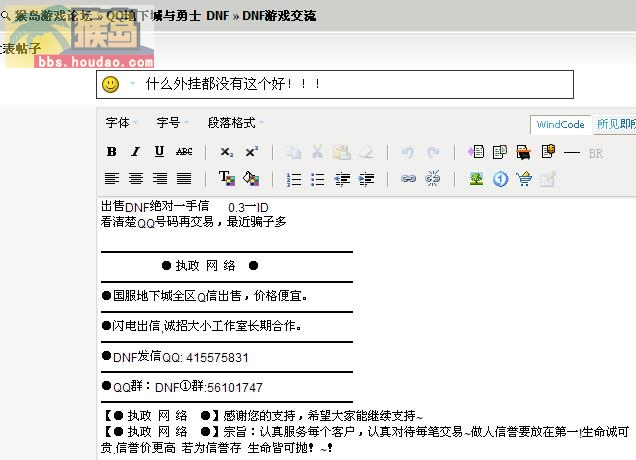Toggle italic formatting

tap(135, 152)
